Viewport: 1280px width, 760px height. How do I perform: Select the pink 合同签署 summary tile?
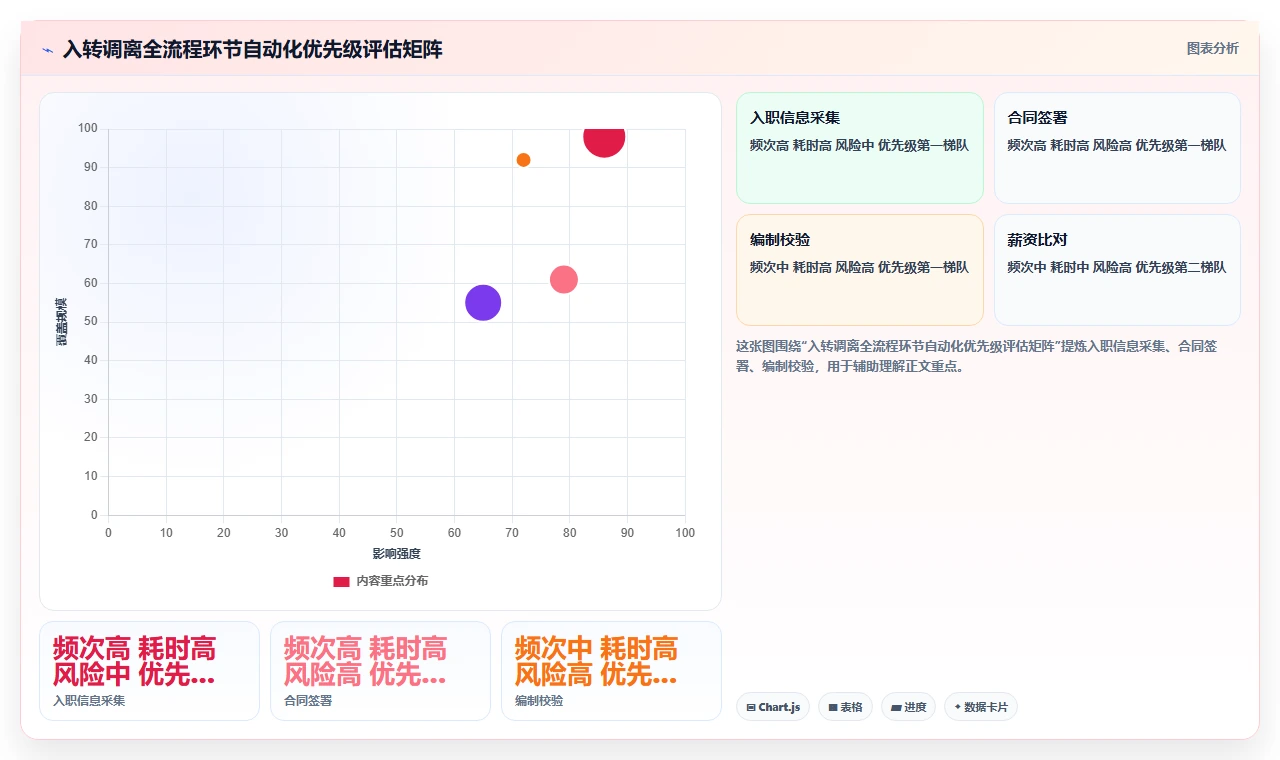pos(380,671)
